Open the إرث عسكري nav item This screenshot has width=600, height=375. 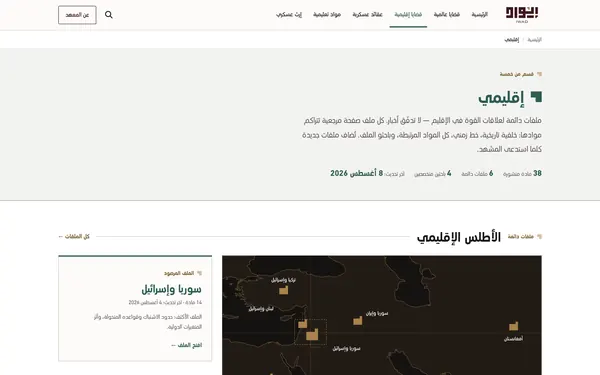[x=289, y=15]
